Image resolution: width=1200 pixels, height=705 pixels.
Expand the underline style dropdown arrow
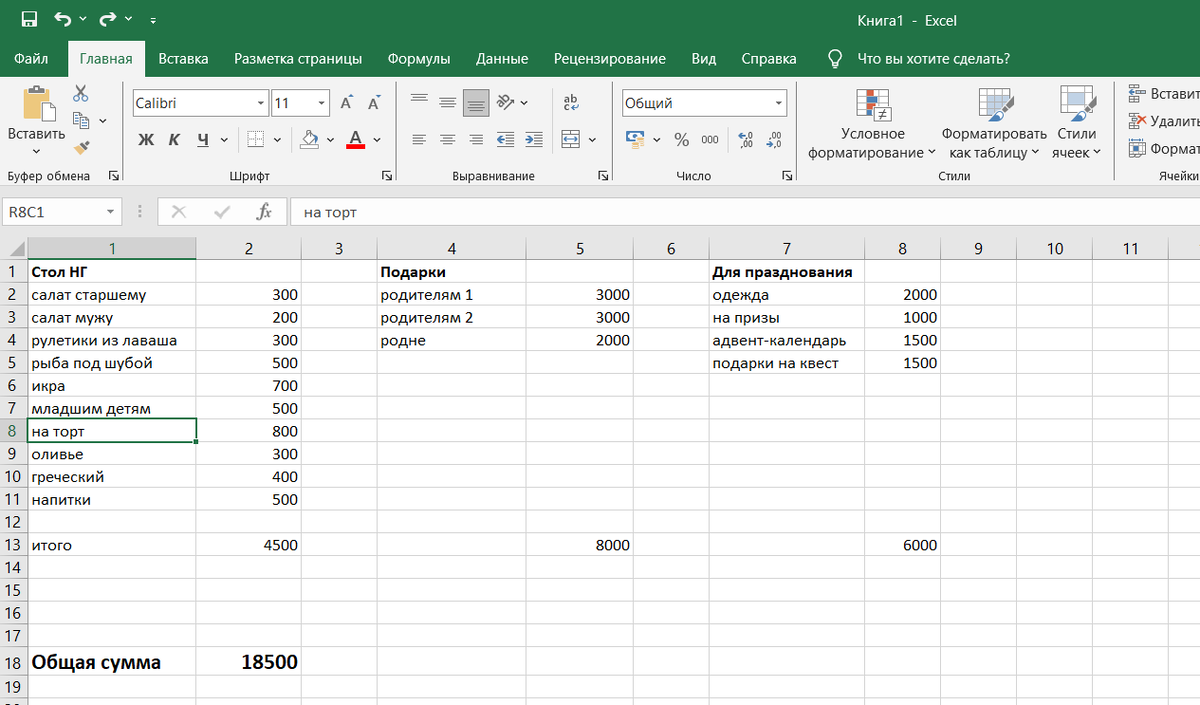click(224, 139)
